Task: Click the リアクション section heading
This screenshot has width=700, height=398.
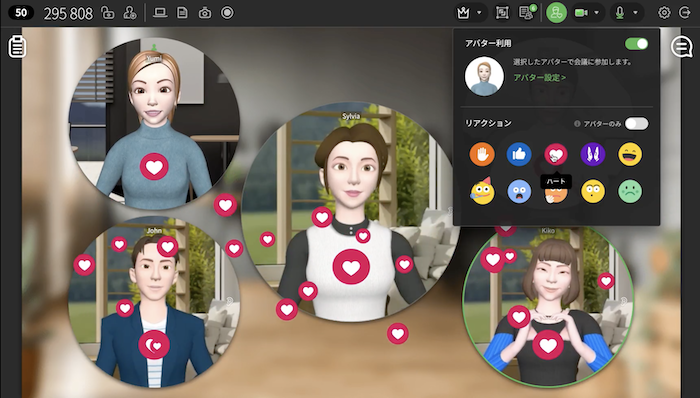Action: coord(488,123)
